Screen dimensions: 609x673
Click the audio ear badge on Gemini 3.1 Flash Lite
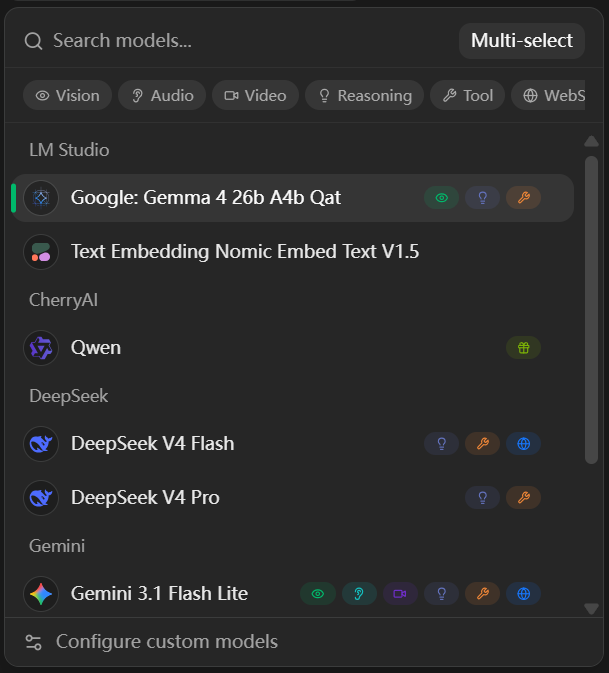tap(359, 594)
